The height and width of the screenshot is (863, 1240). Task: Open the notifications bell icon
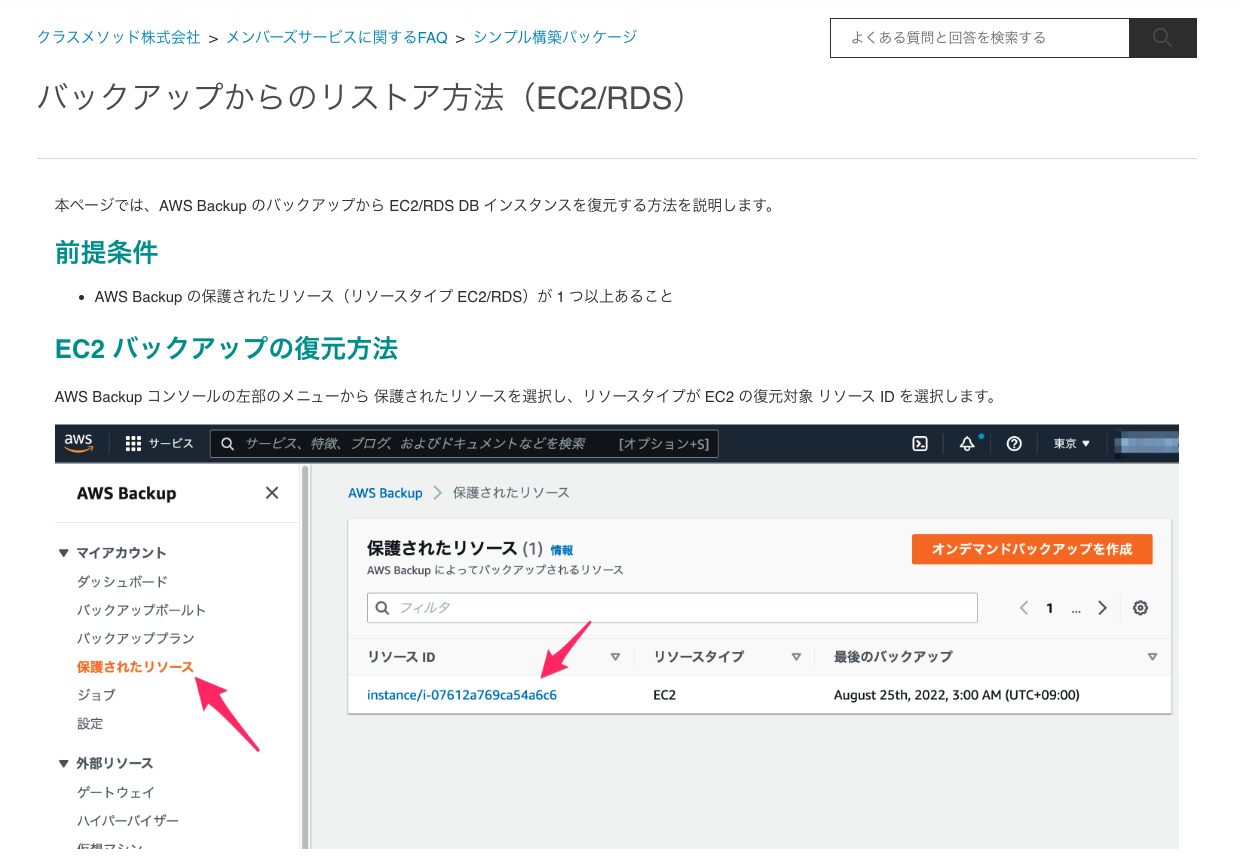tap(967, 444)
